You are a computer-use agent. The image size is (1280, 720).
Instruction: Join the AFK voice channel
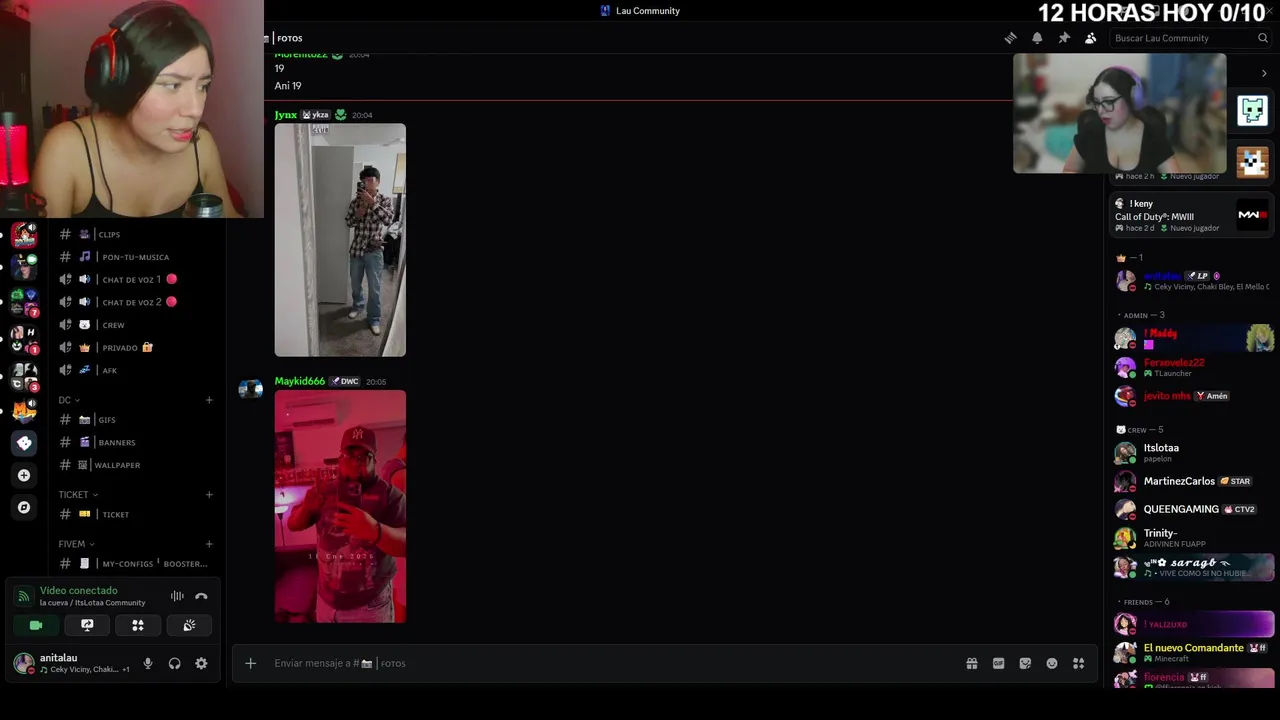[135, 370]
